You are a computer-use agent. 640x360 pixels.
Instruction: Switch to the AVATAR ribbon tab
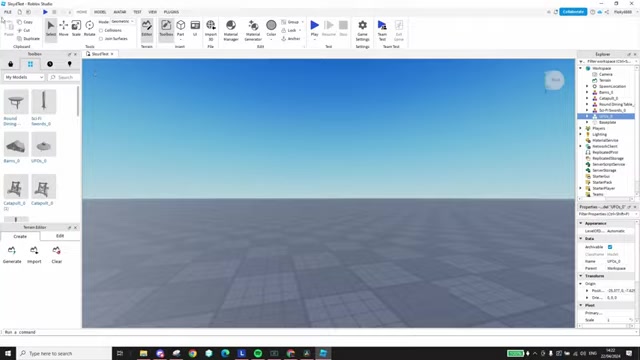120,12
